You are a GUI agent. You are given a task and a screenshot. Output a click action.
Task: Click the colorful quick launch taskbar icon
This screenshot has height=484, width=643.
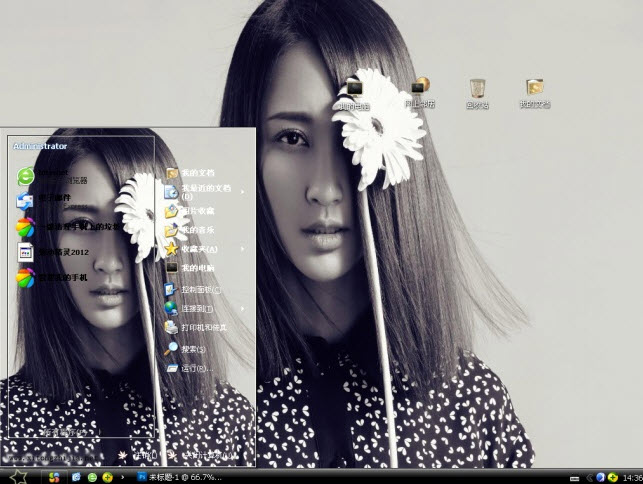tap(54, 477)
